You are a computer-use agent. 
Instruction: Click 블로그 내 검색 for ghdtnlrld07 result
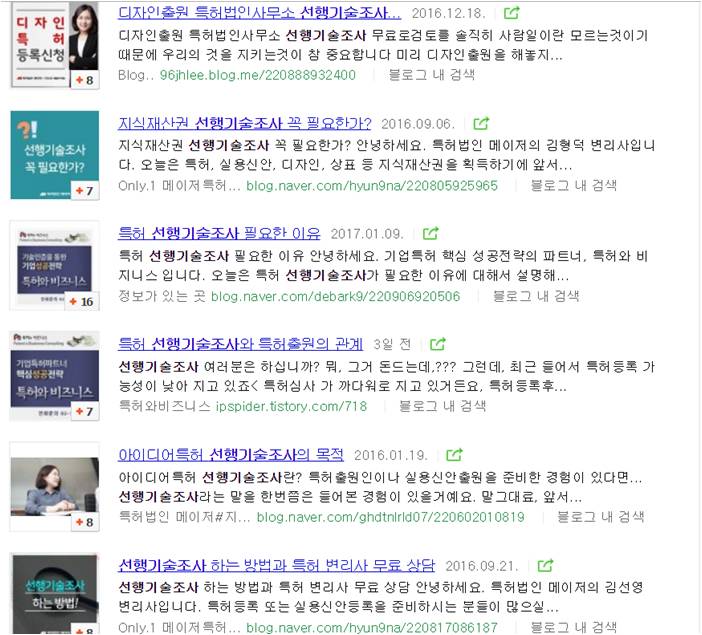pos(600,517)
